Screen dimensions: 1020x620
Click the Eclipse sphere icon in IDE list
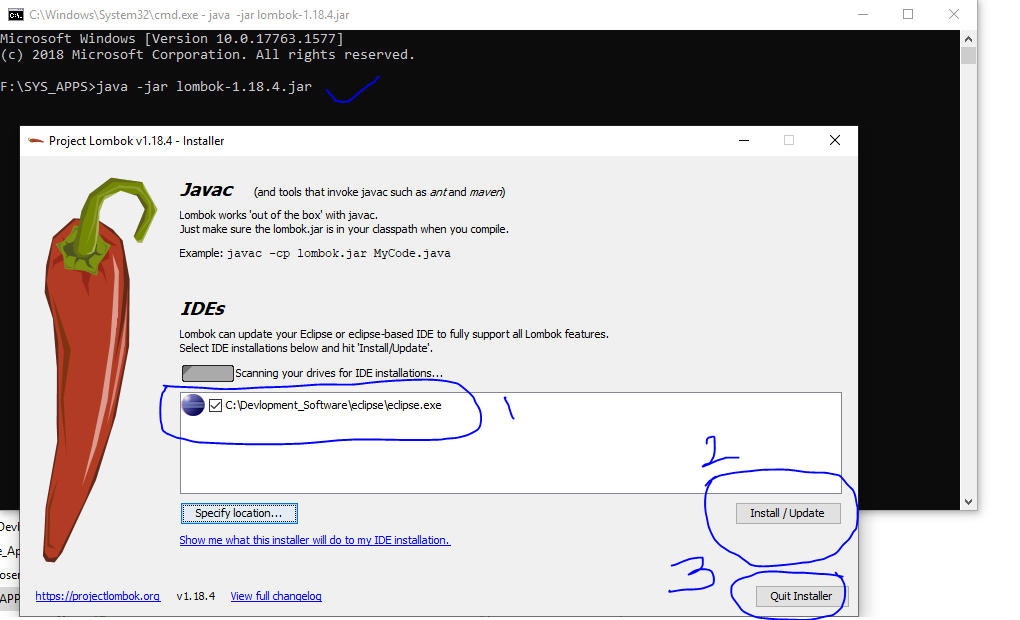point(193,405)
